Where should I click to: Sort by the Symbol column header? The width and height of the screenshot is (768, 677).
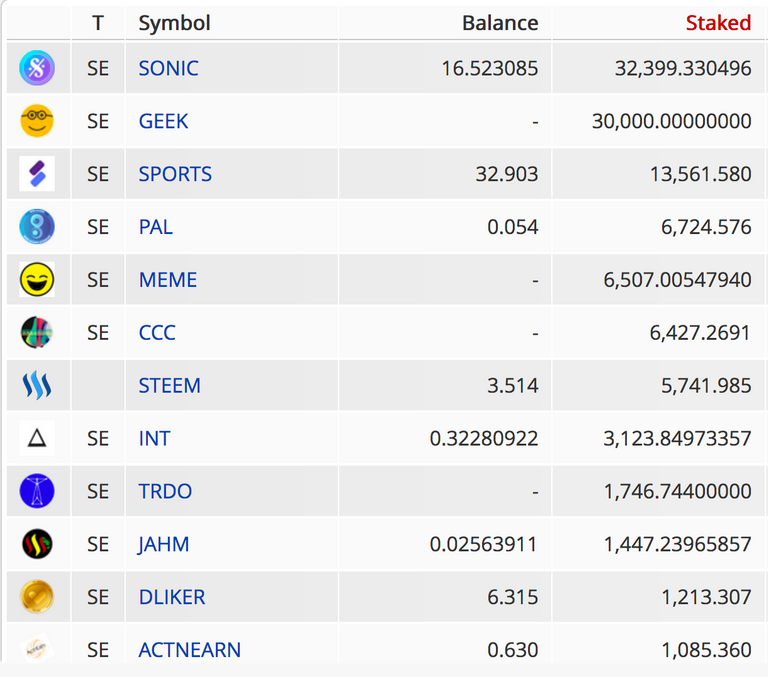(174, 23)
